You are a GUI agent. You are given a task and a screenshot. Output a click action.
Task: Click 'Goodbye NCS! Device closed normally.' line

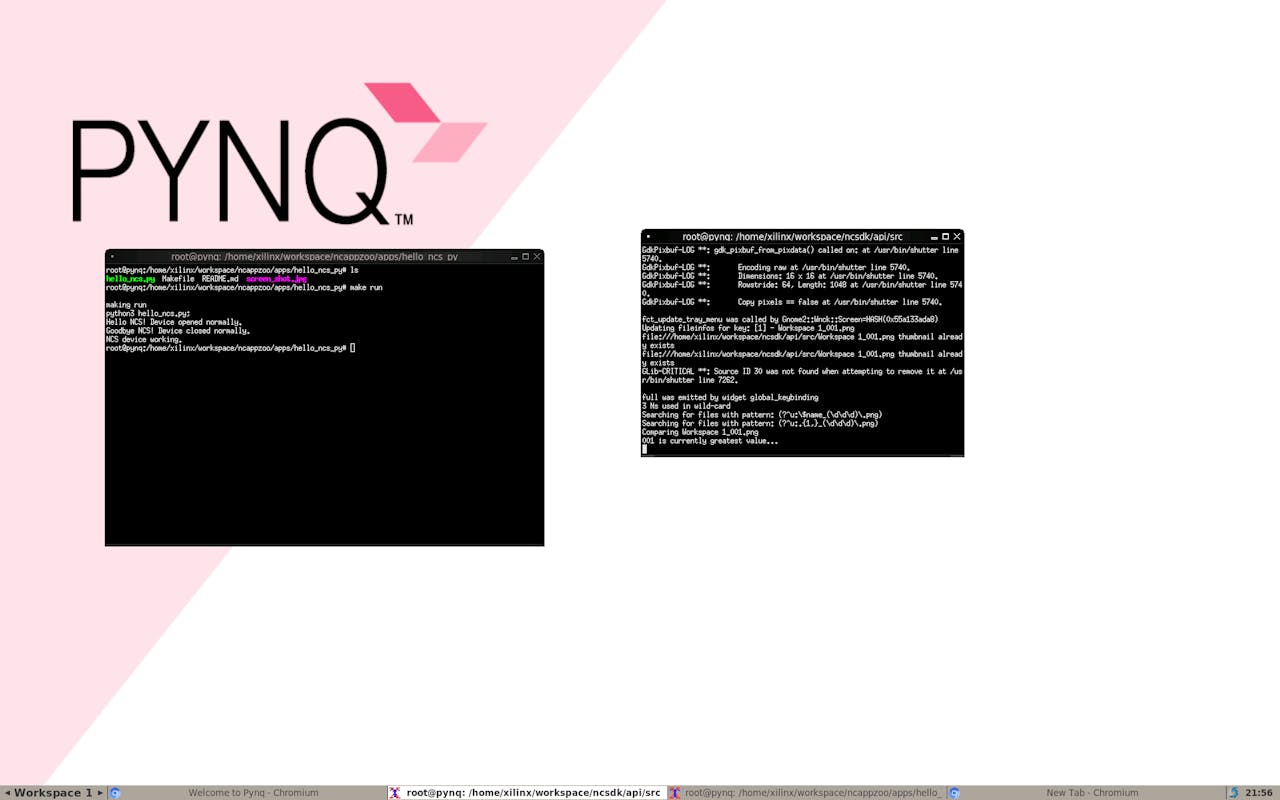tap(178, 331)
